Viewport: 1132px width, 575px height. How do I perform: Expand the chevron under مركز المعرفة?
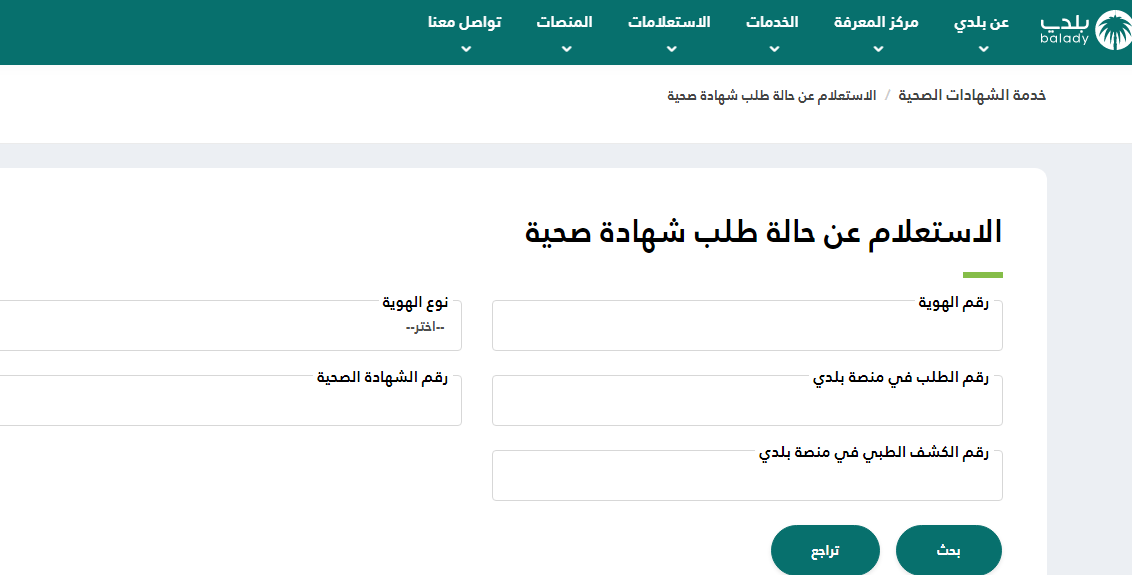click(x=877, y=48)
